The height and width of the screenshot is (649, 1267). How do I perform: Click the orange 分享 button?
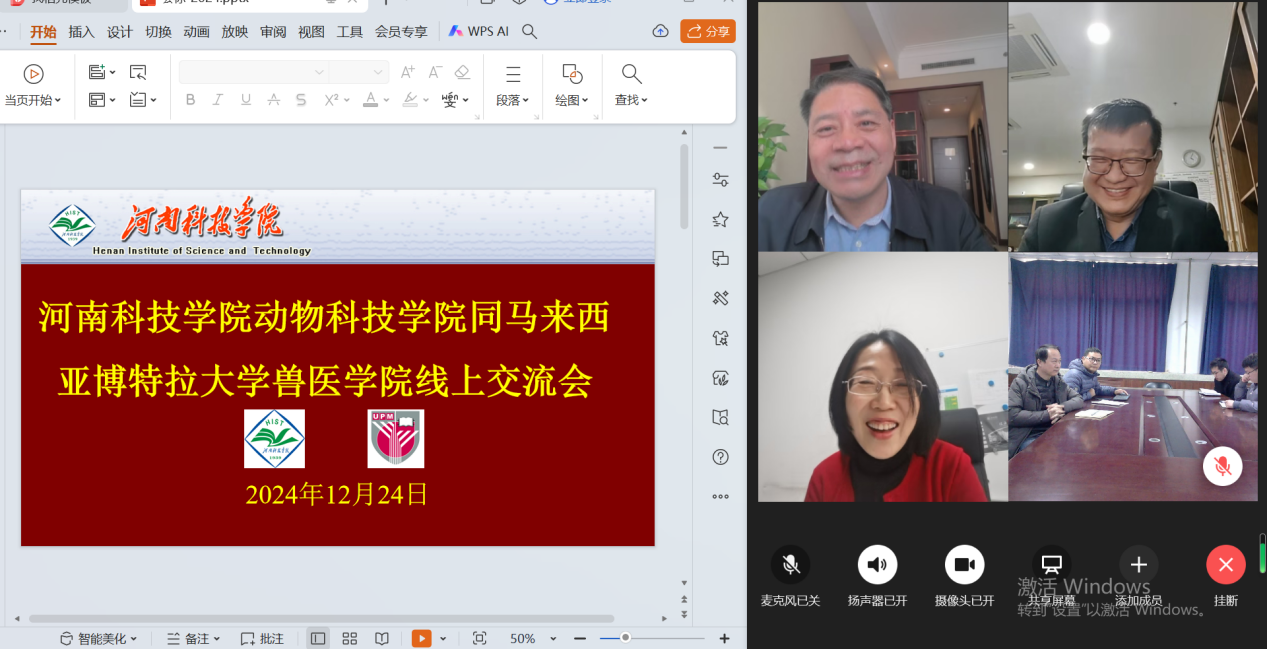point(708,31)
